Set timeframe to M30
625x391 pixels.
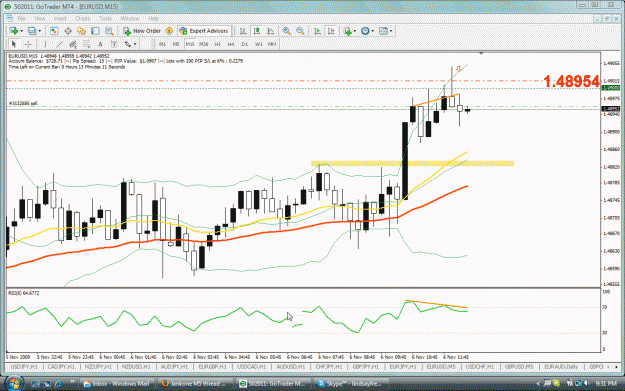(x=204, y=44)
